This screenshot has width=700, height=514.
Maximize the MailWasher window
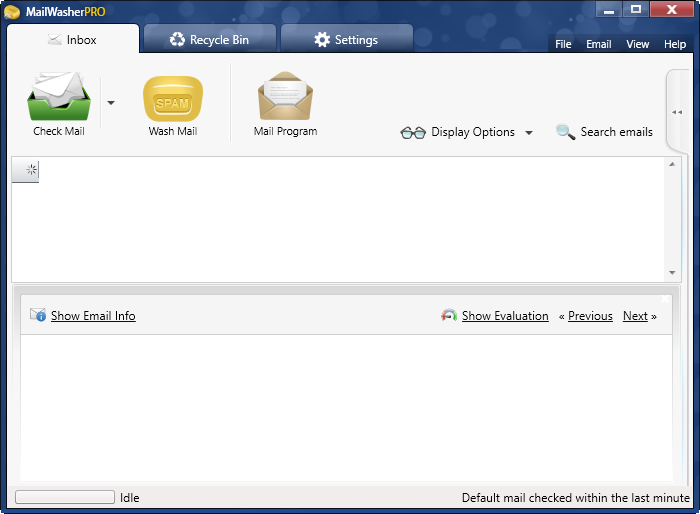pyautogui.click(x=636, y=9)
